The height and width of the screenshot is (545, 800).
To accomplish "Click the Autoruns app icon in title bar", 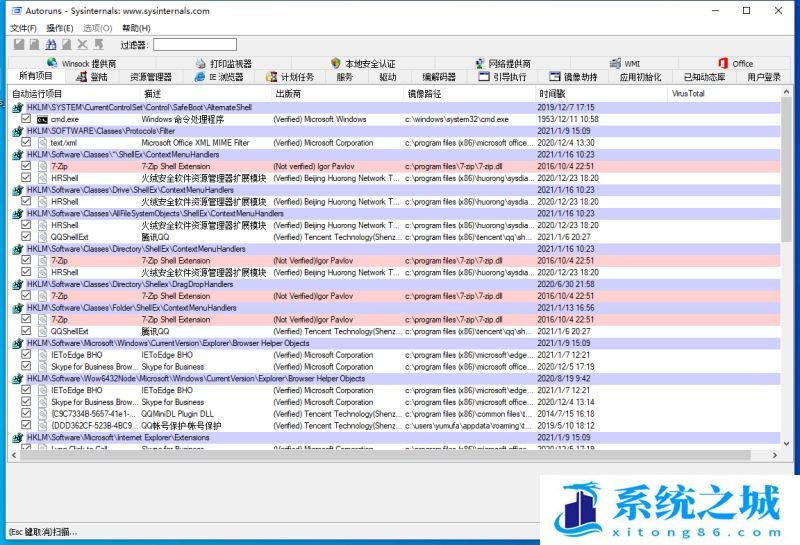I will click(x=16, y=11).
